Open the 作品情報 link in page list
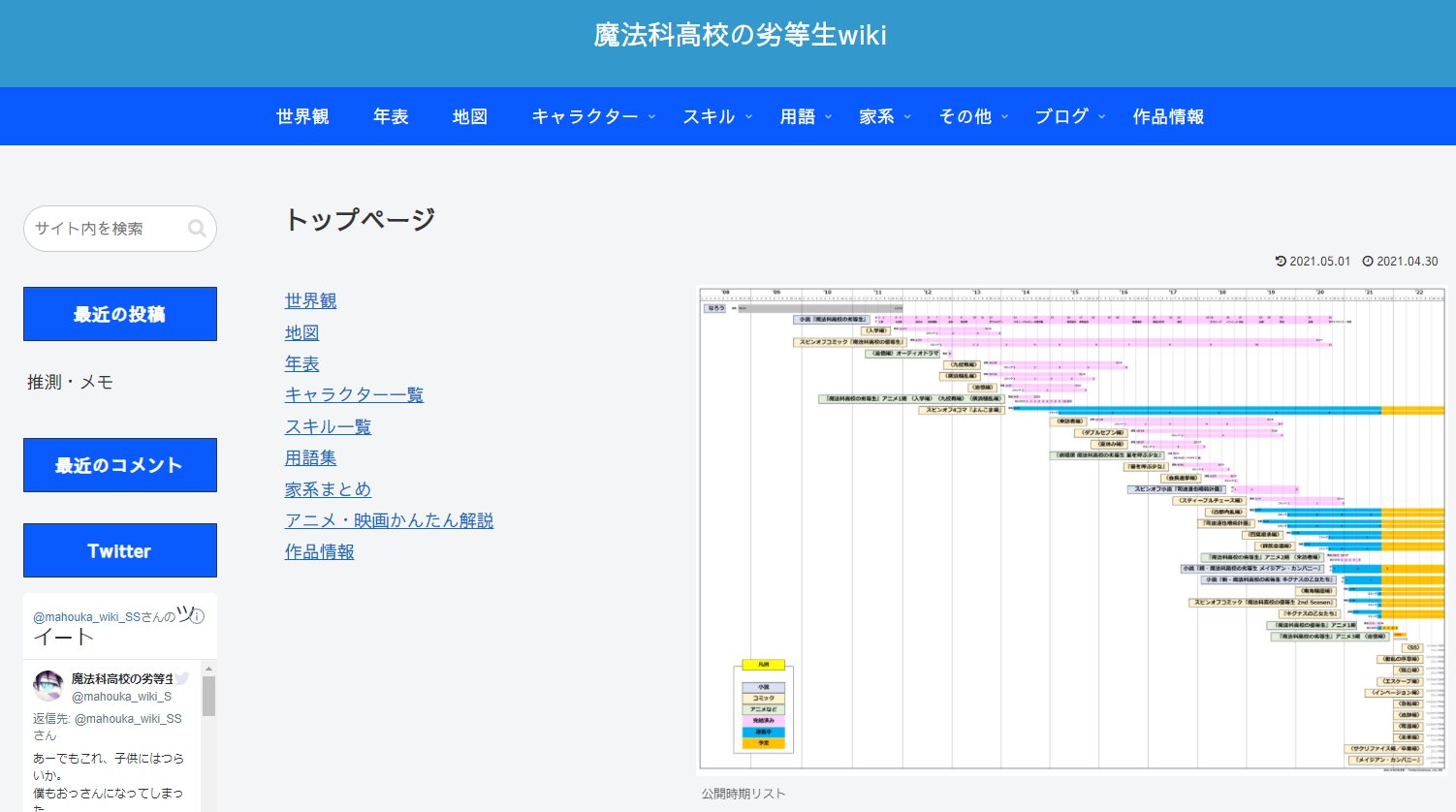Screen dimensions: 1456x812 coord(320,551)
